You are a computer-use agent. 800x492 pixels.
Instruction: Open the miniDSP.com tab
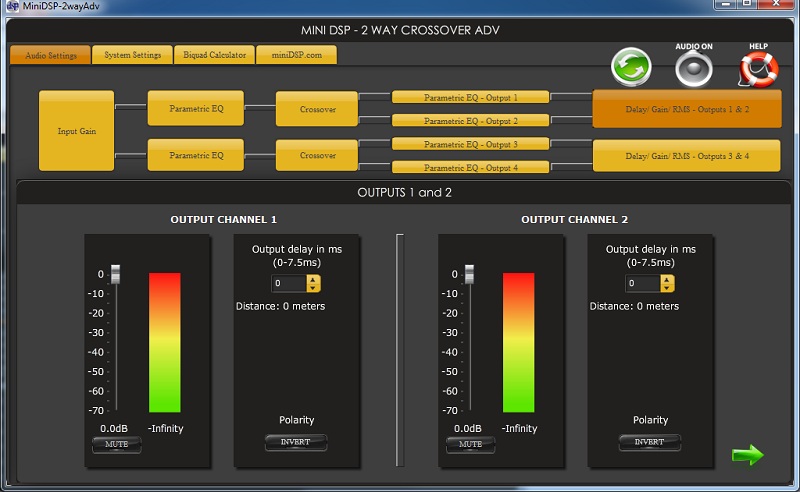296,55
